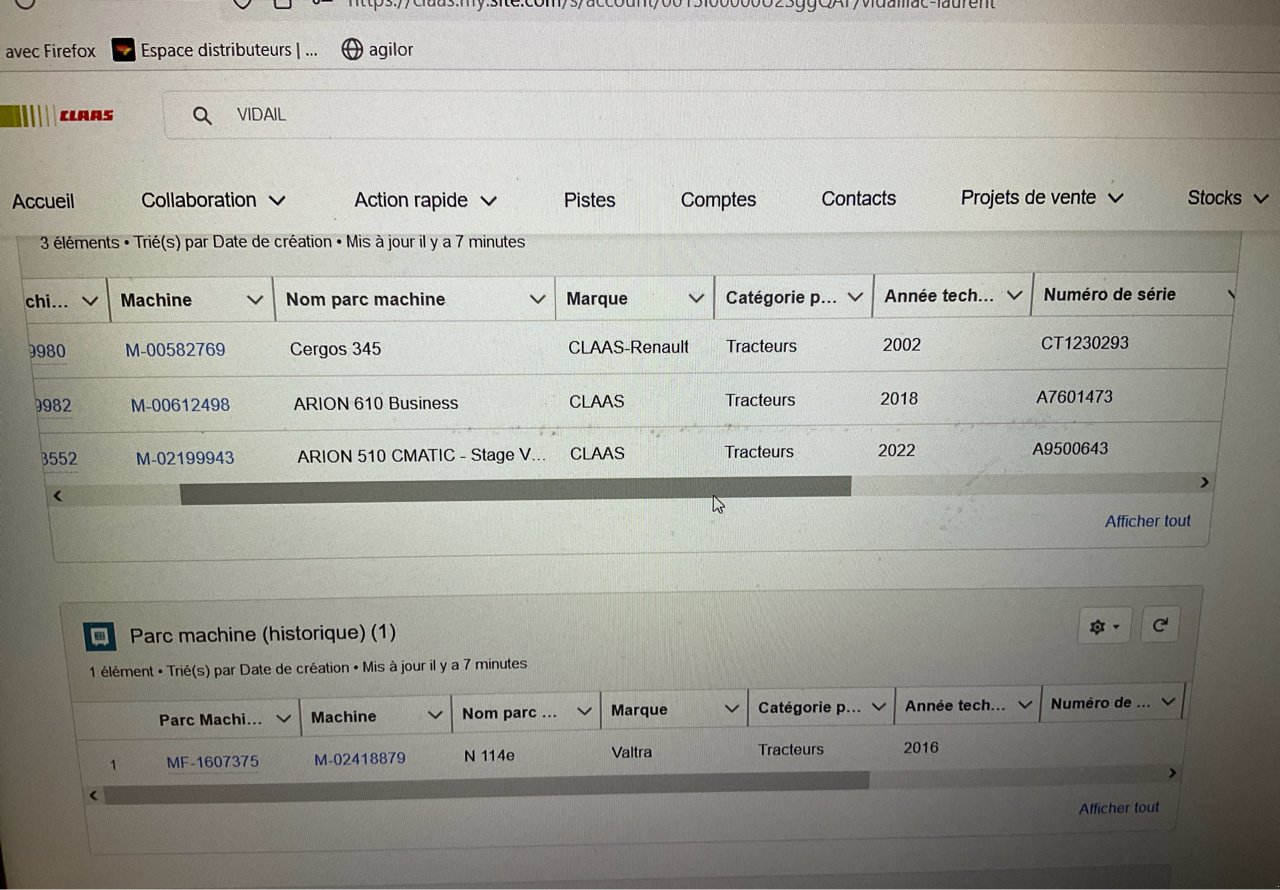Open Machine column menu in historique table
The height and width of the screenshot is (890, 1280).
(x=435, y=716)
